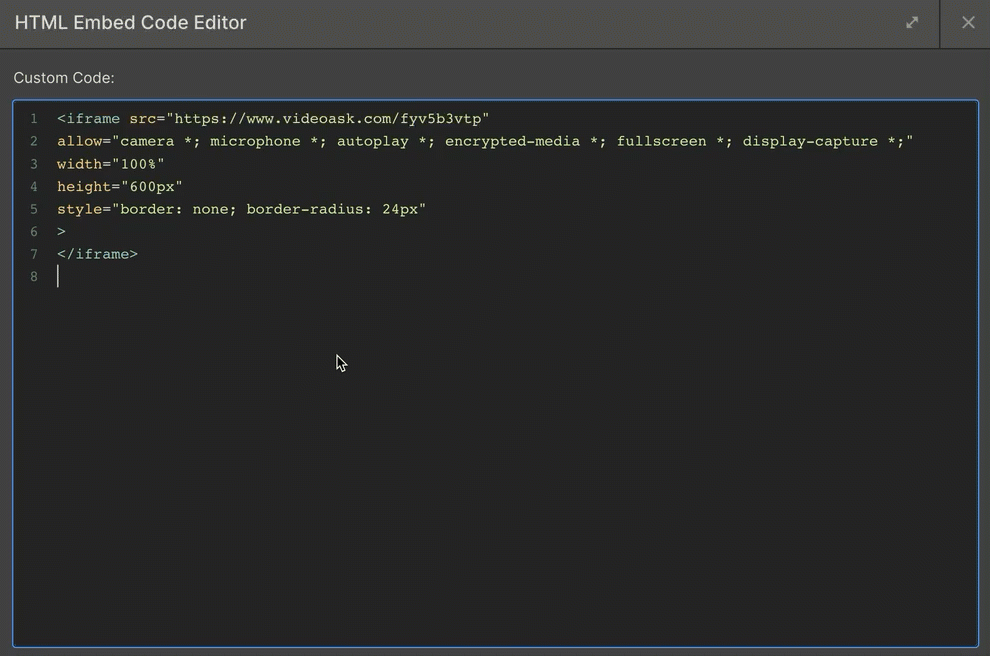The image size is (990, 656).
Task: Click the Custom Code label
Action: pyautogui.click(x=64, y=78)
